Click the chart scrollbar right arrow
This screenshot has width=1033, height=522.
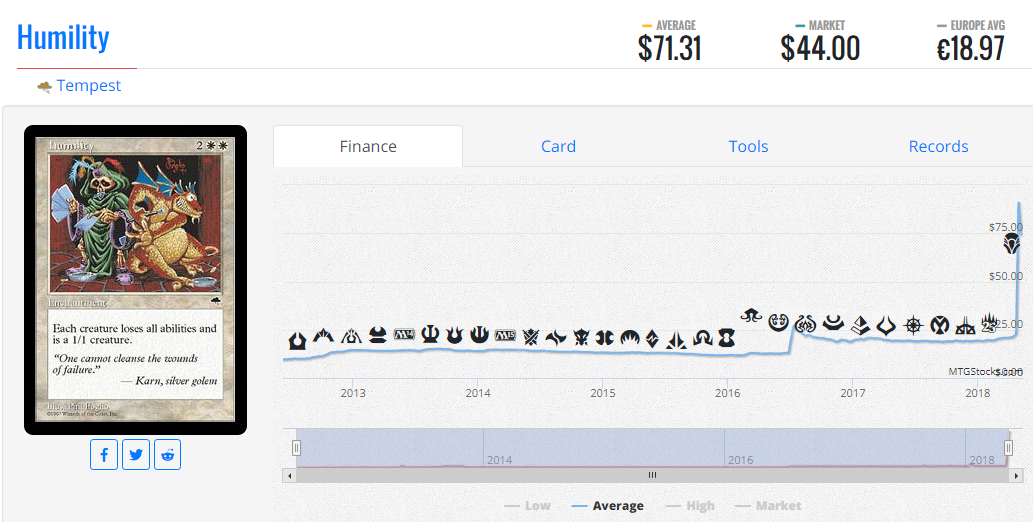pos(1016,475)
